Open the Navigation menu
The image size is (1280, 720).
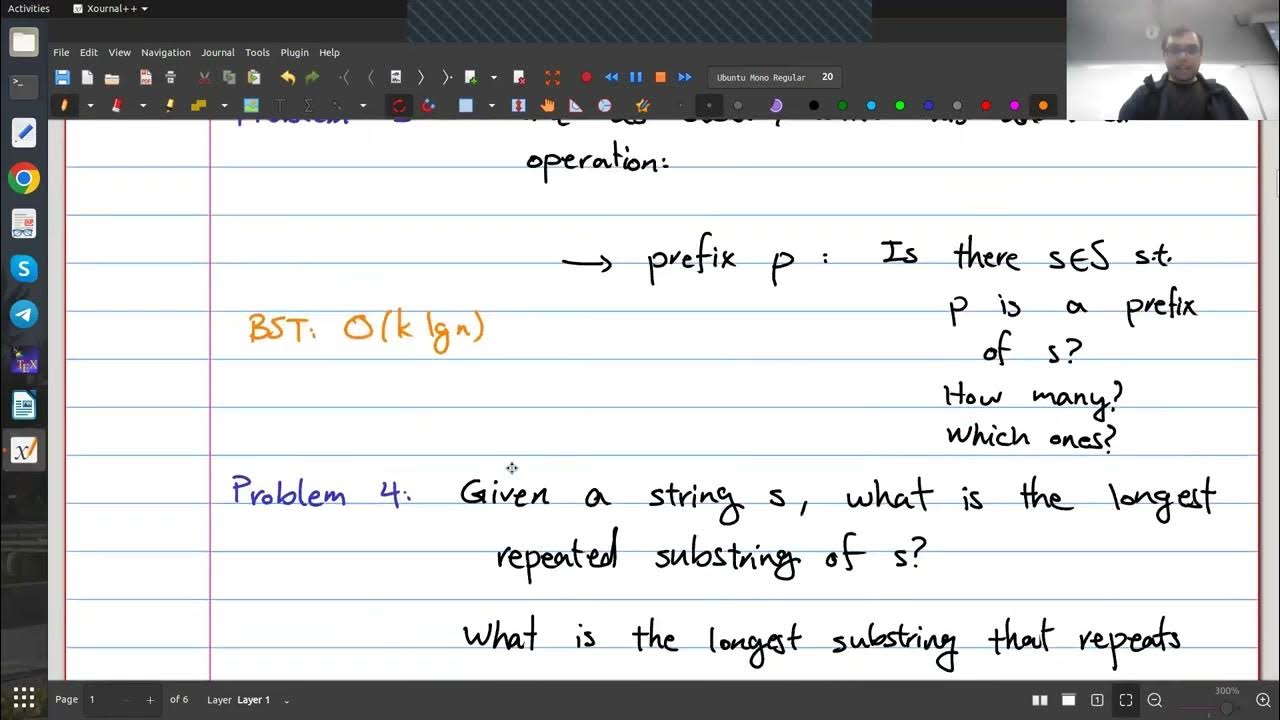click(166, 52)
